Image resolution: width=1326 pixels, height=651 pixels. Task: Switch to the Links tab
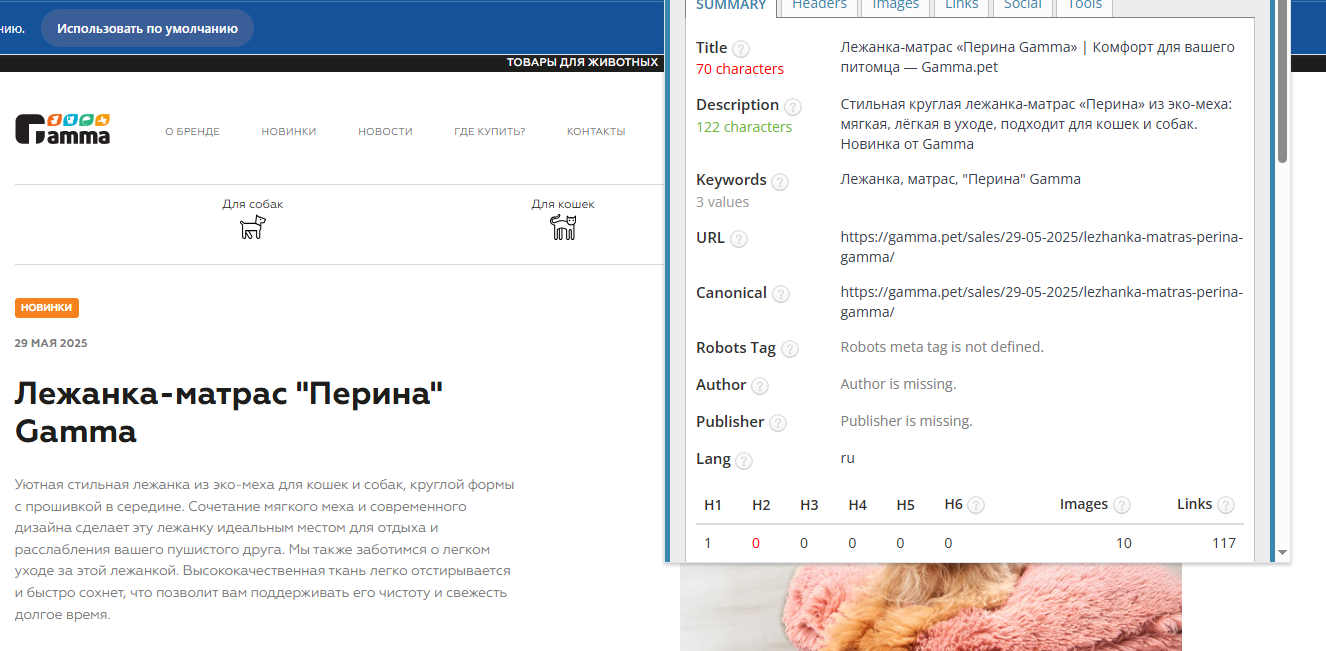click(962, 6)
